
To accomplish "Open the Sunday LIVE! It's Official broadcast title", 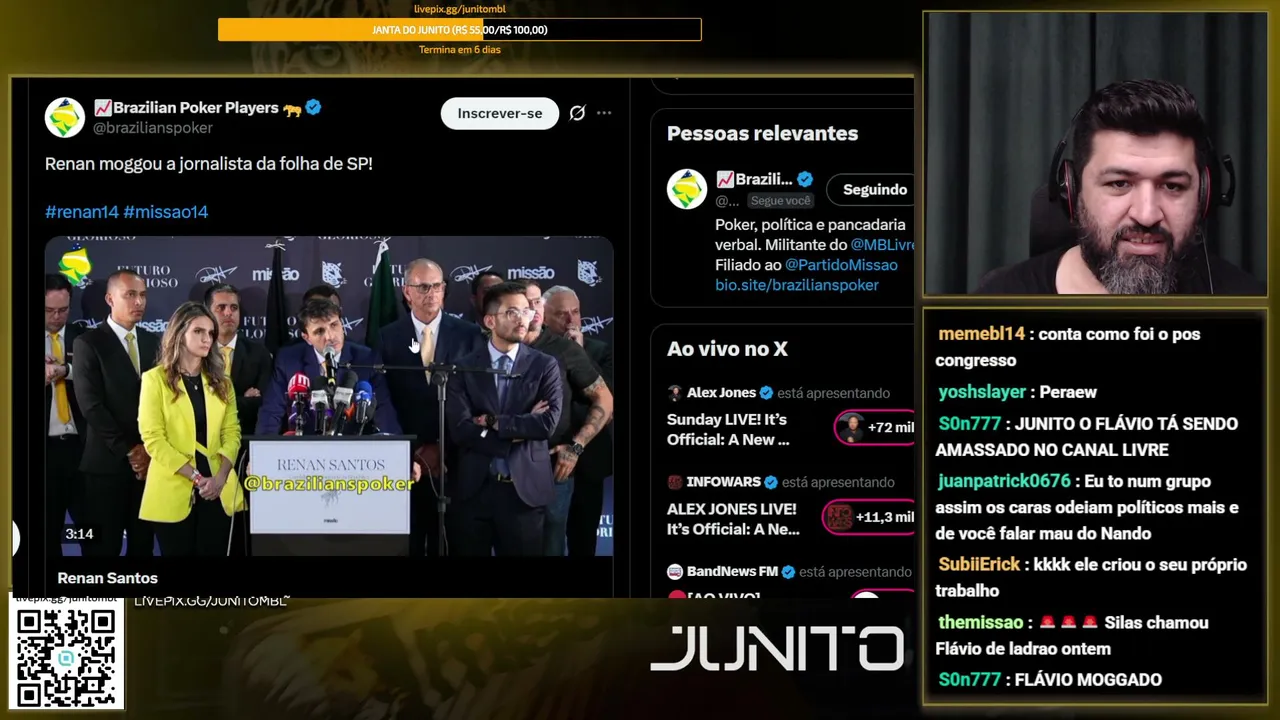I will (x=728, y=430).
